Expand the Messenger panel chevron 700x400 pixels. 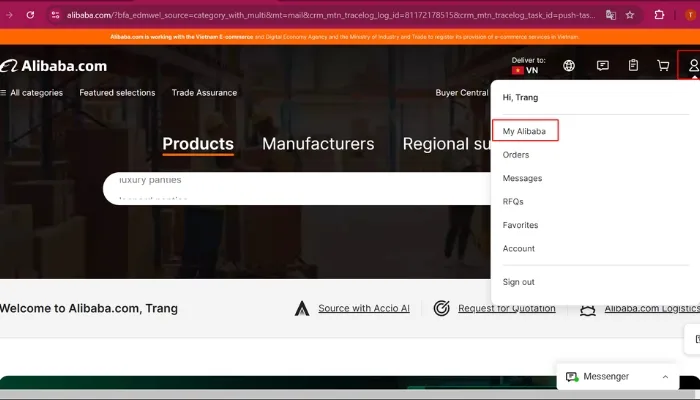click(665, 377)
